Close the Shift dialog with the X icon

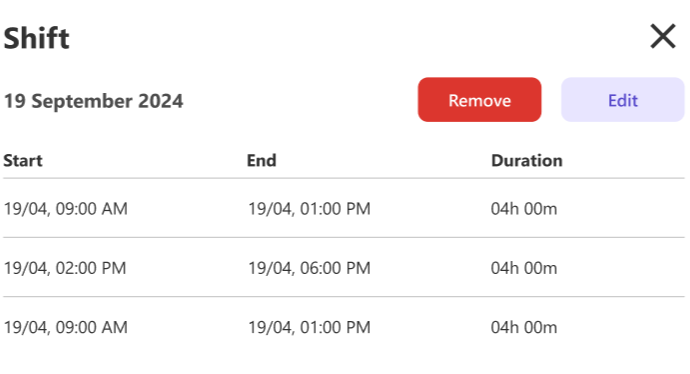pos(663,37)
